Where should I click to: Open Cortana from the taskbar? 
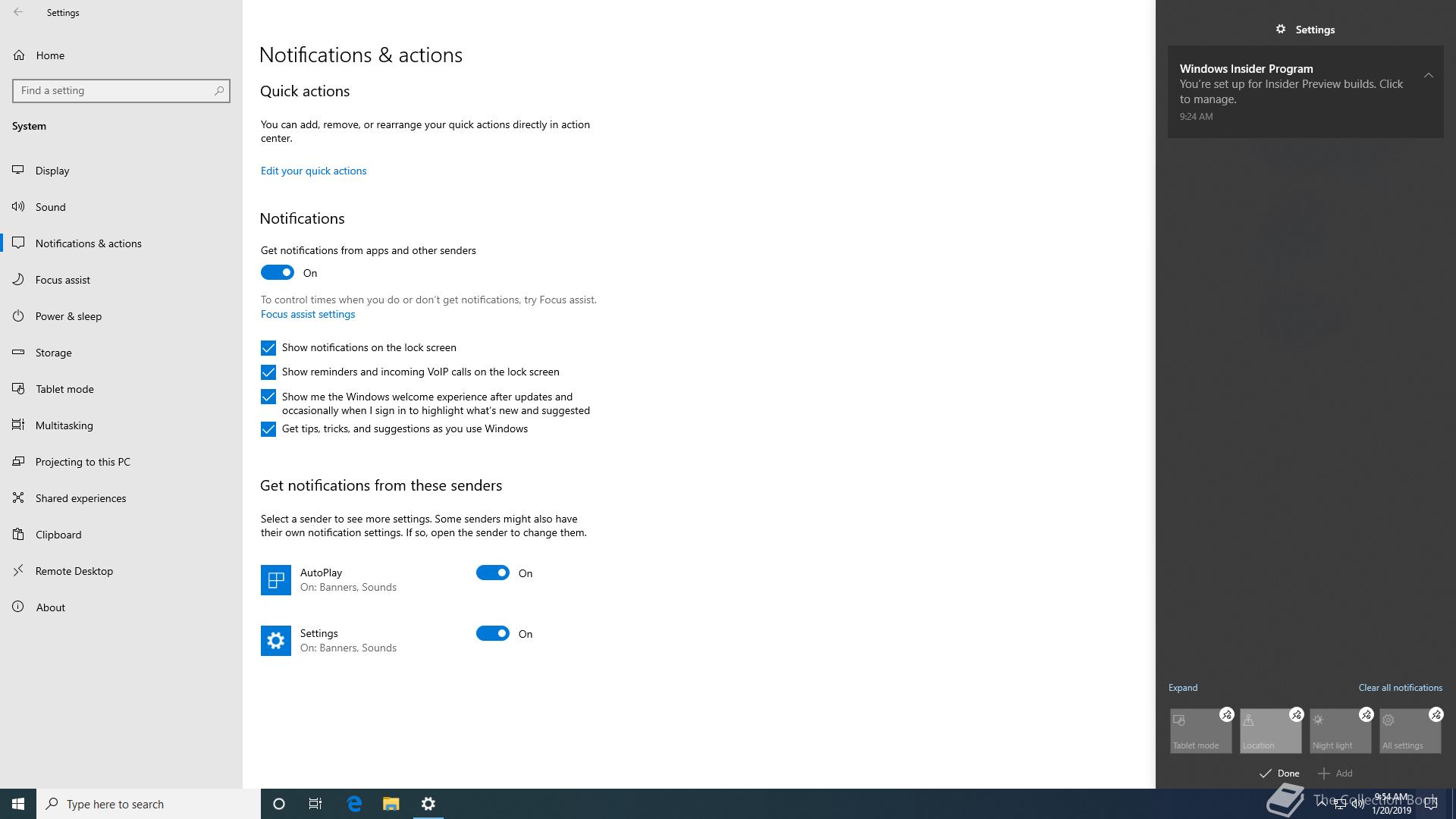[x=279, y=804]
